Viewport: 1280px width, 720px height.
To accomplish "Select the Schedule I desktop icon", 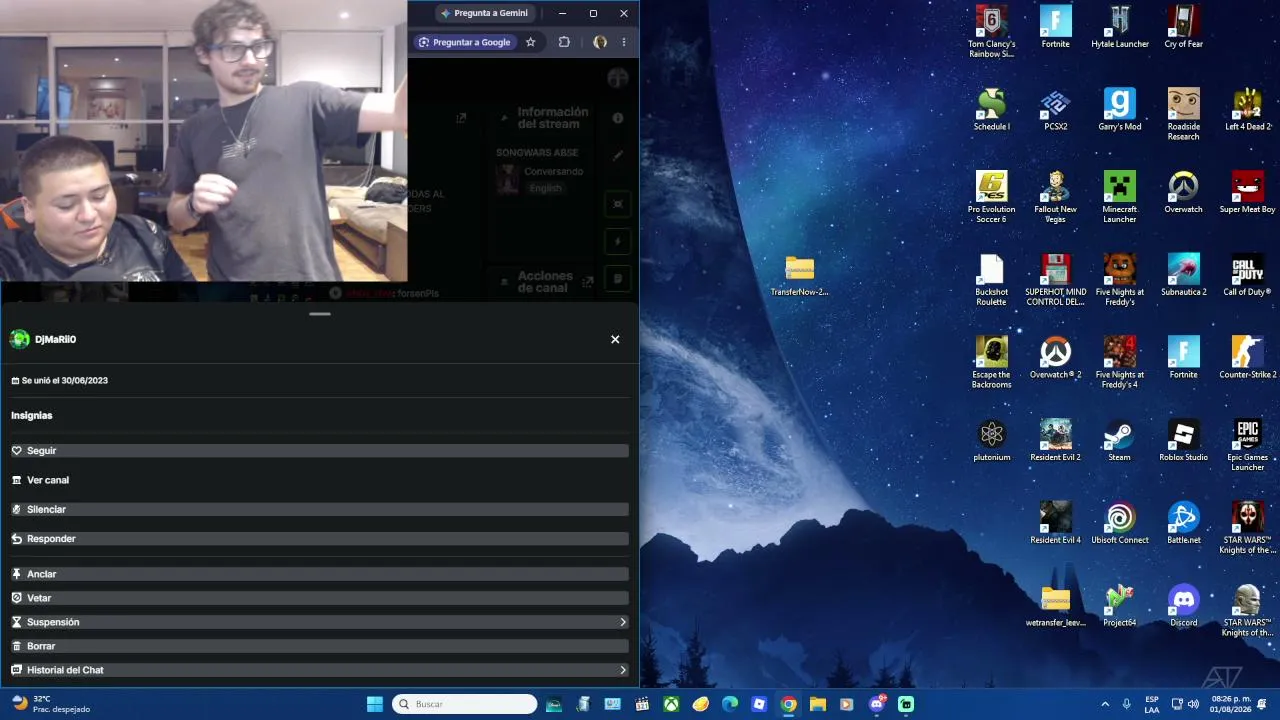I will click(991, 110).
